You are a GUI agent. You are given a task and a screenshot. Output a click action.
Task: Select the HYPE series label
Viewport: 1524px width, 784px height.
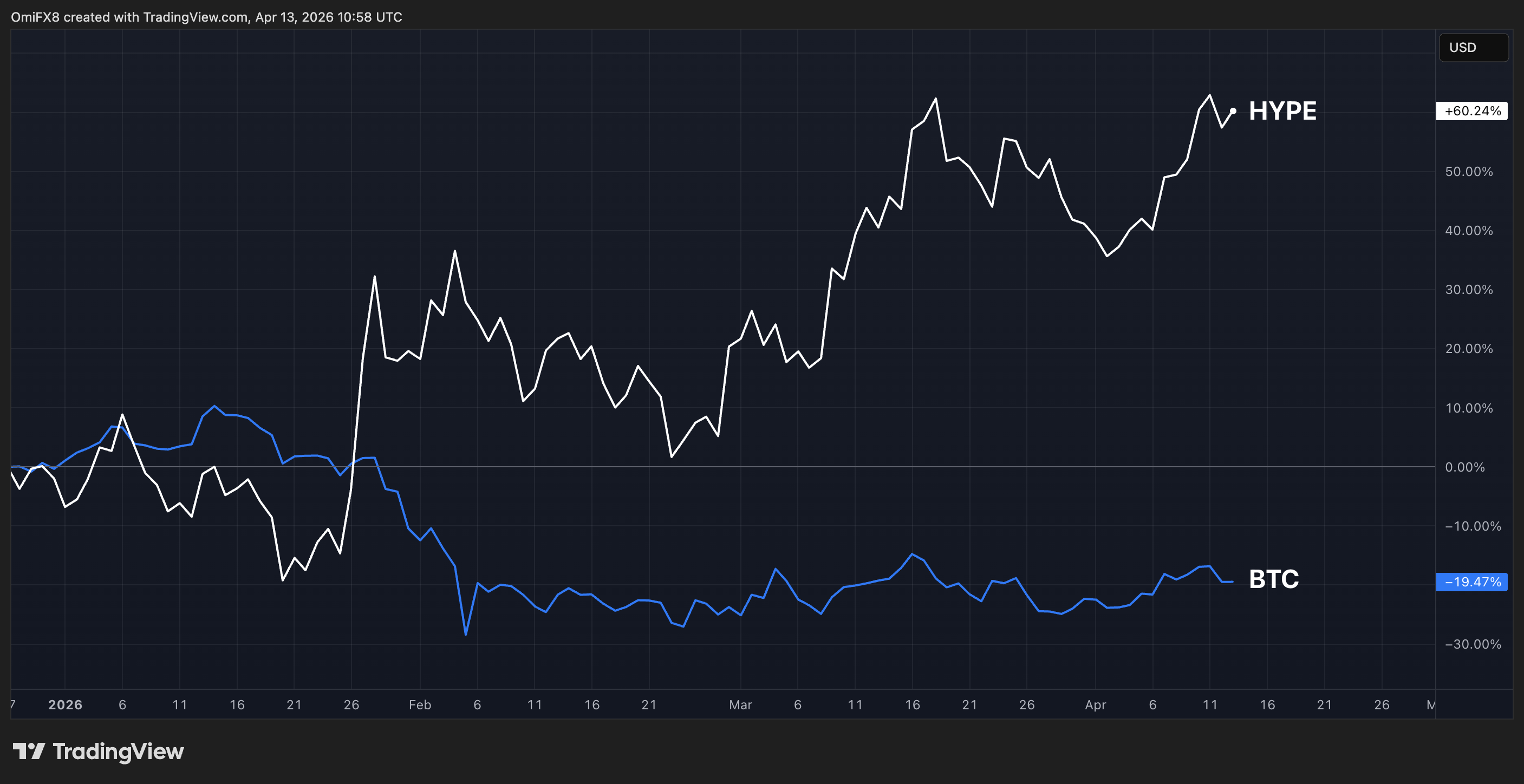(x=1282, y=111)
